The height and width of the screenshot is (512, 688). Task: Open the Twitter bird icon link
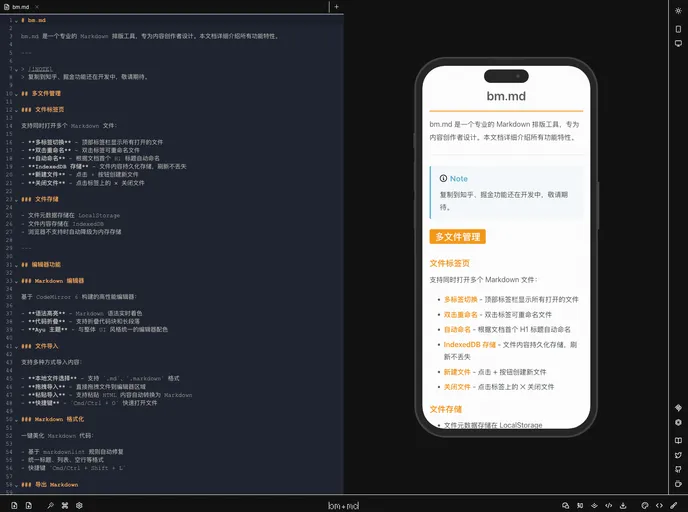678,455
